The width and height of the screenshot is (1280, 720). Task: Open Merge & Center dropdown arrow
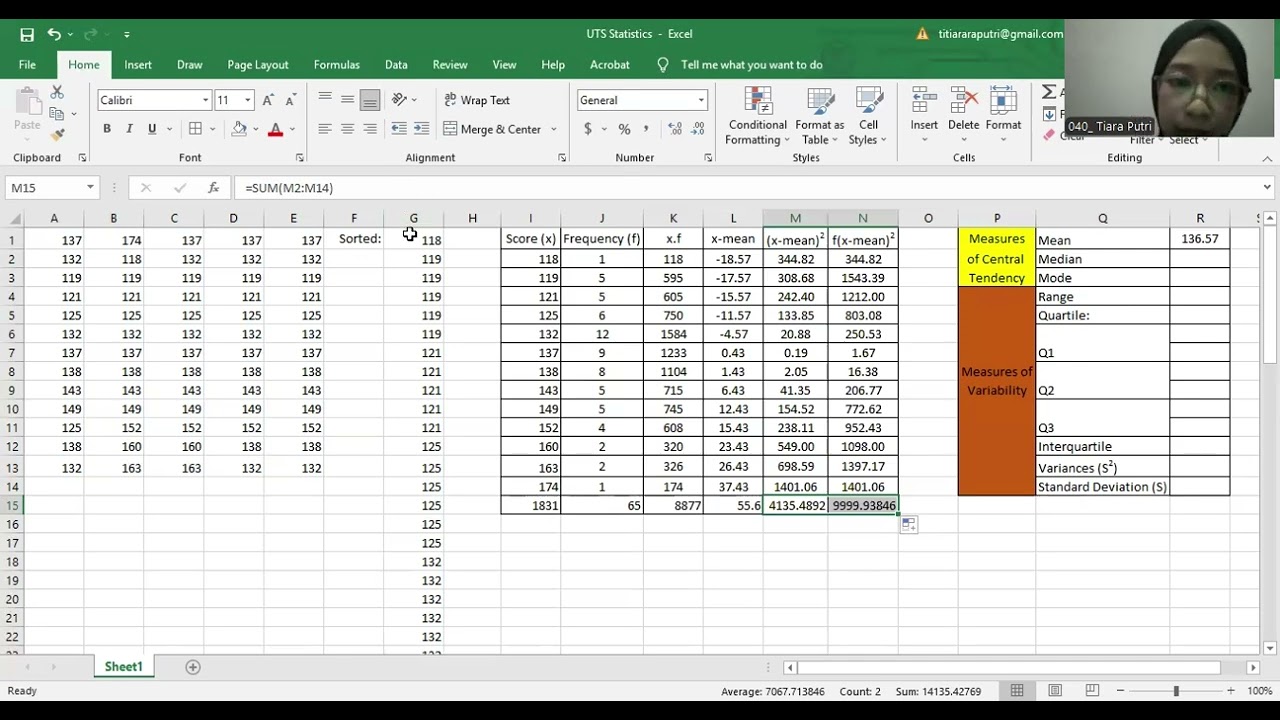tap(553, 129)
